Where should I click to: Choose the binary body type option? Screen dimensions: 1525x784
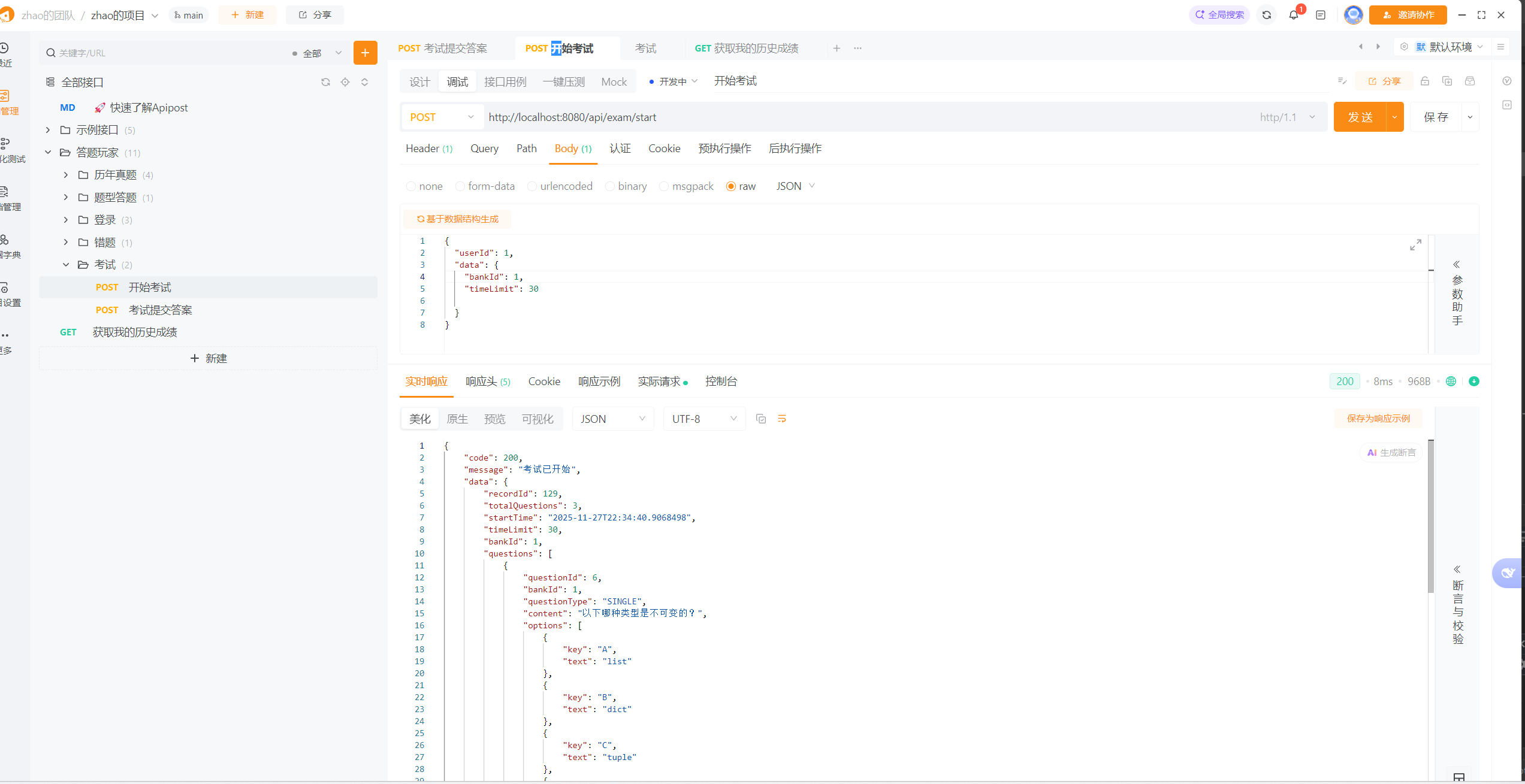click(x=610, y=186)
